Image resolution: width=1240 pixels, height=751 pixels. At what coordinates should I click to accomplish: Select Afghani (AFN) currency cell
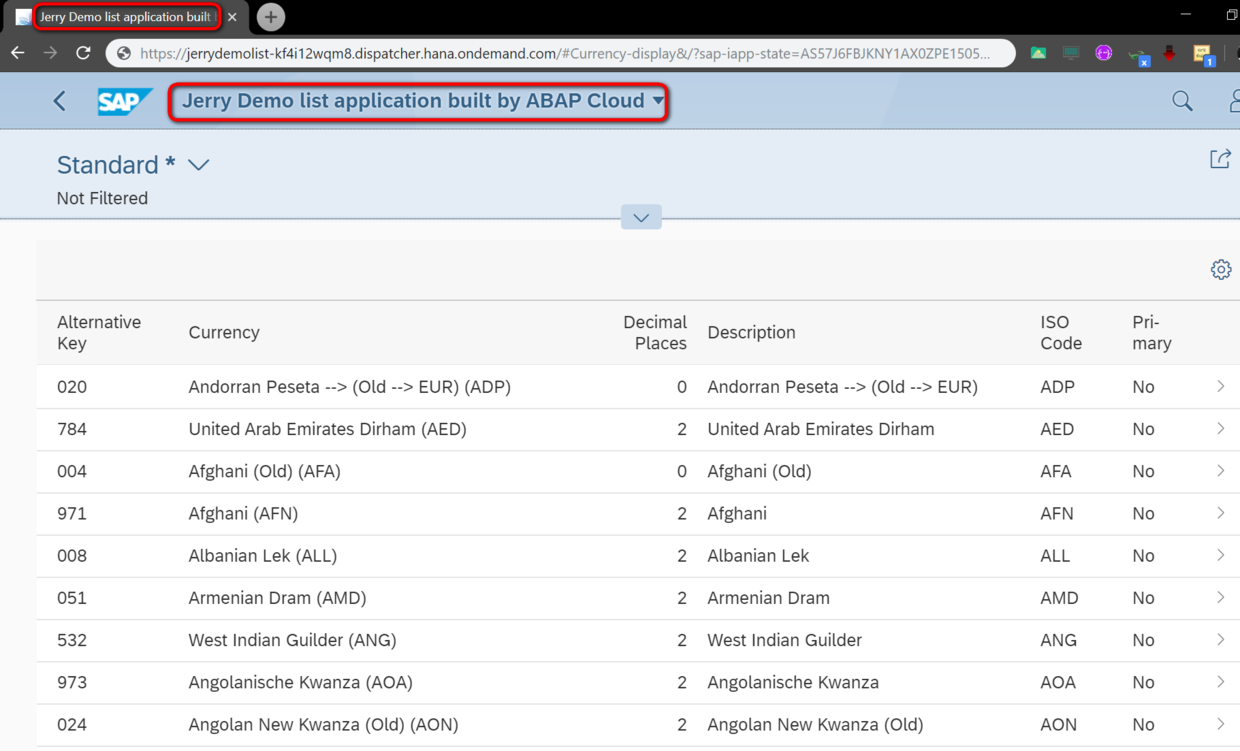point(243,514)
